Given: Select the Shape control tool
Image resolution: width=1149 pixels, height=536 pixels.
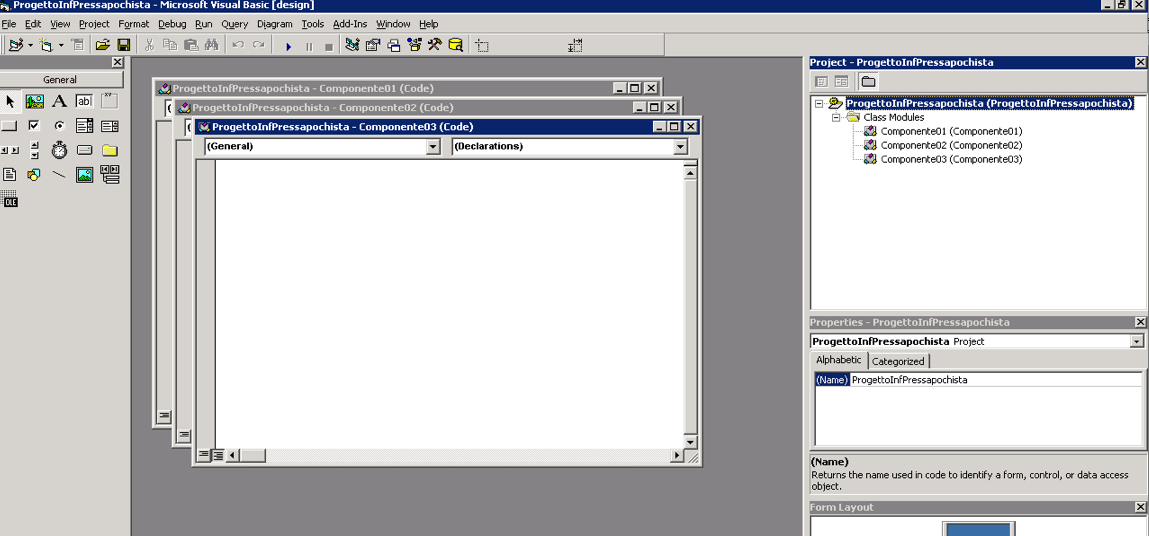Looking at the screenshot, I should [34, 175].
